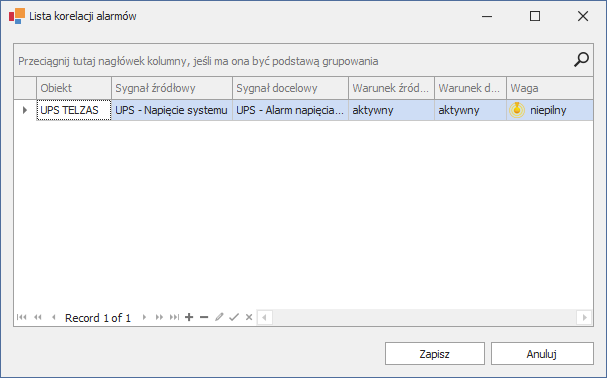This screenshot has width=607, height=378.
Task: Edit current record with pencil icon
Action: (219, 317)
